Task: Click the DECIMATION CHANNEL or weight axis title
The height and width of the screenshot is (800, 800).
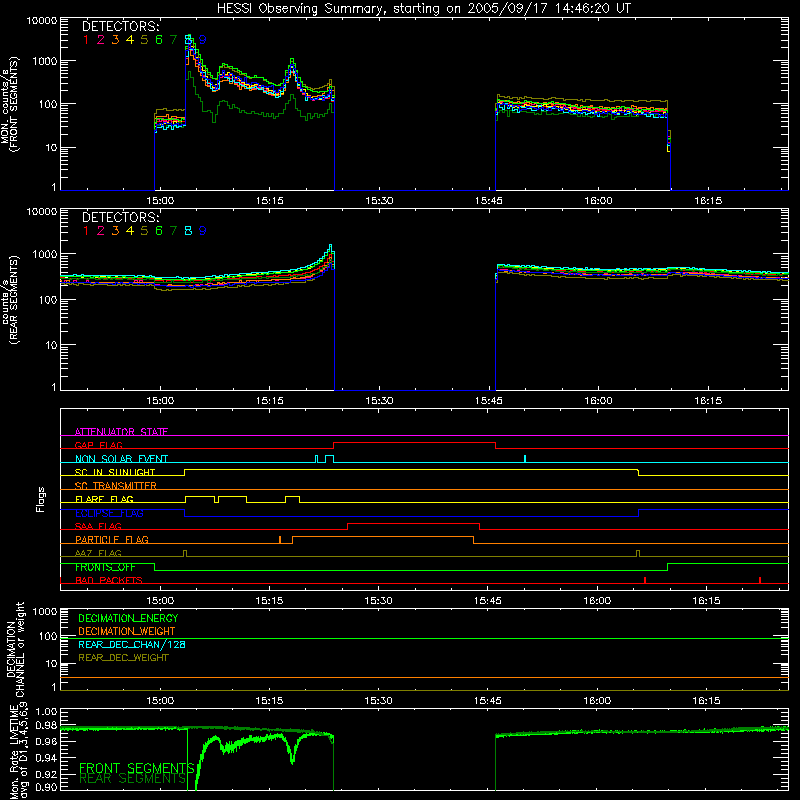Action: (15, 649)
